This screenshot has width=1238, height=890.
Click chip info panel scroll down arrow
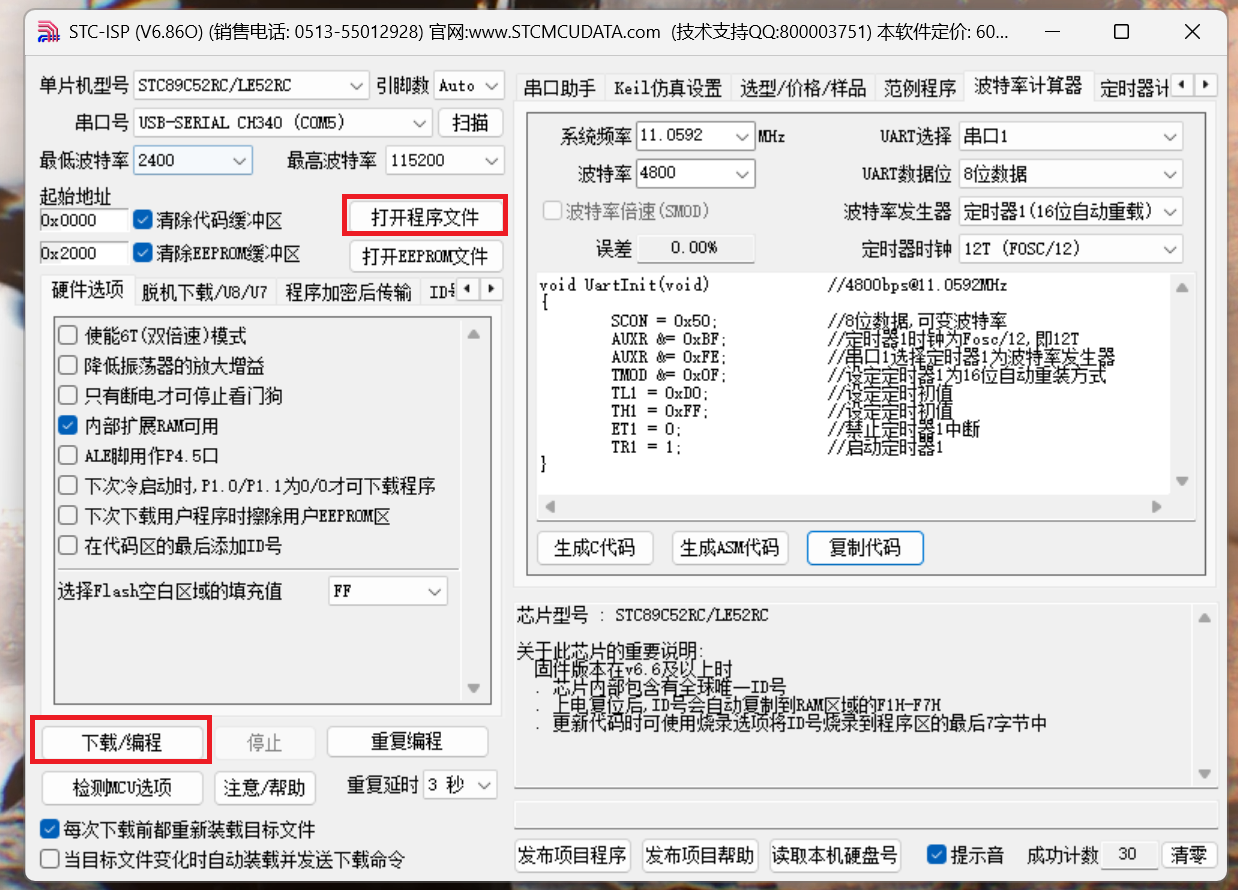tap(1205, 773)
